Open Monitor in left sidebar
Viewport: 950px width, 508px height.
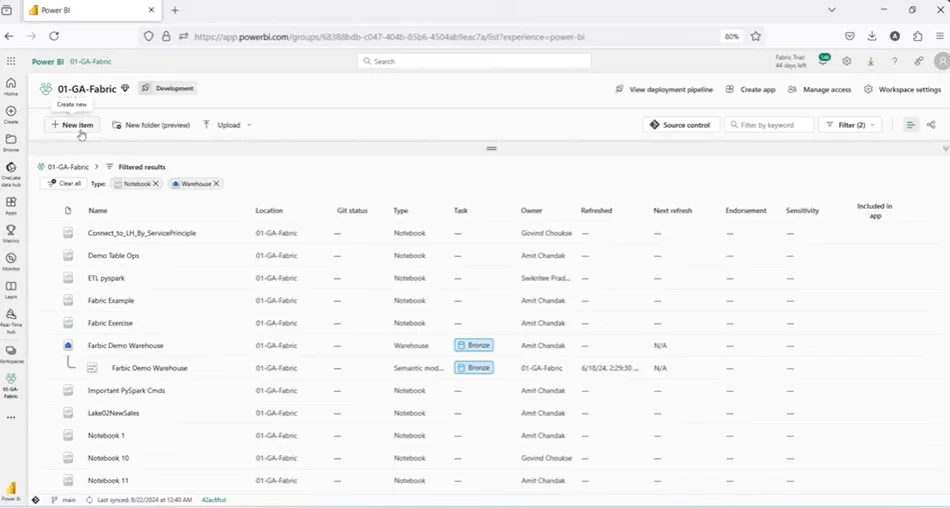point(11,261)
